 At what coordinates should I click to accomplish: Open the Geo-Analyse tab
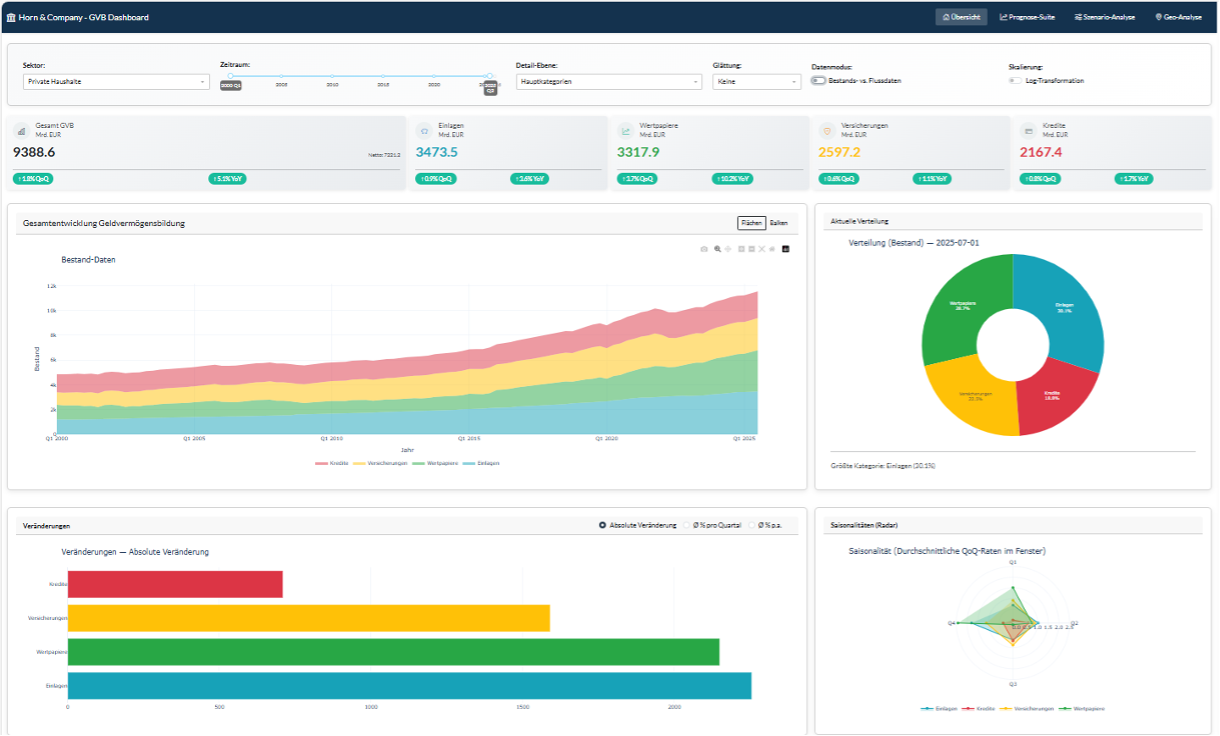pos(1178,17)
